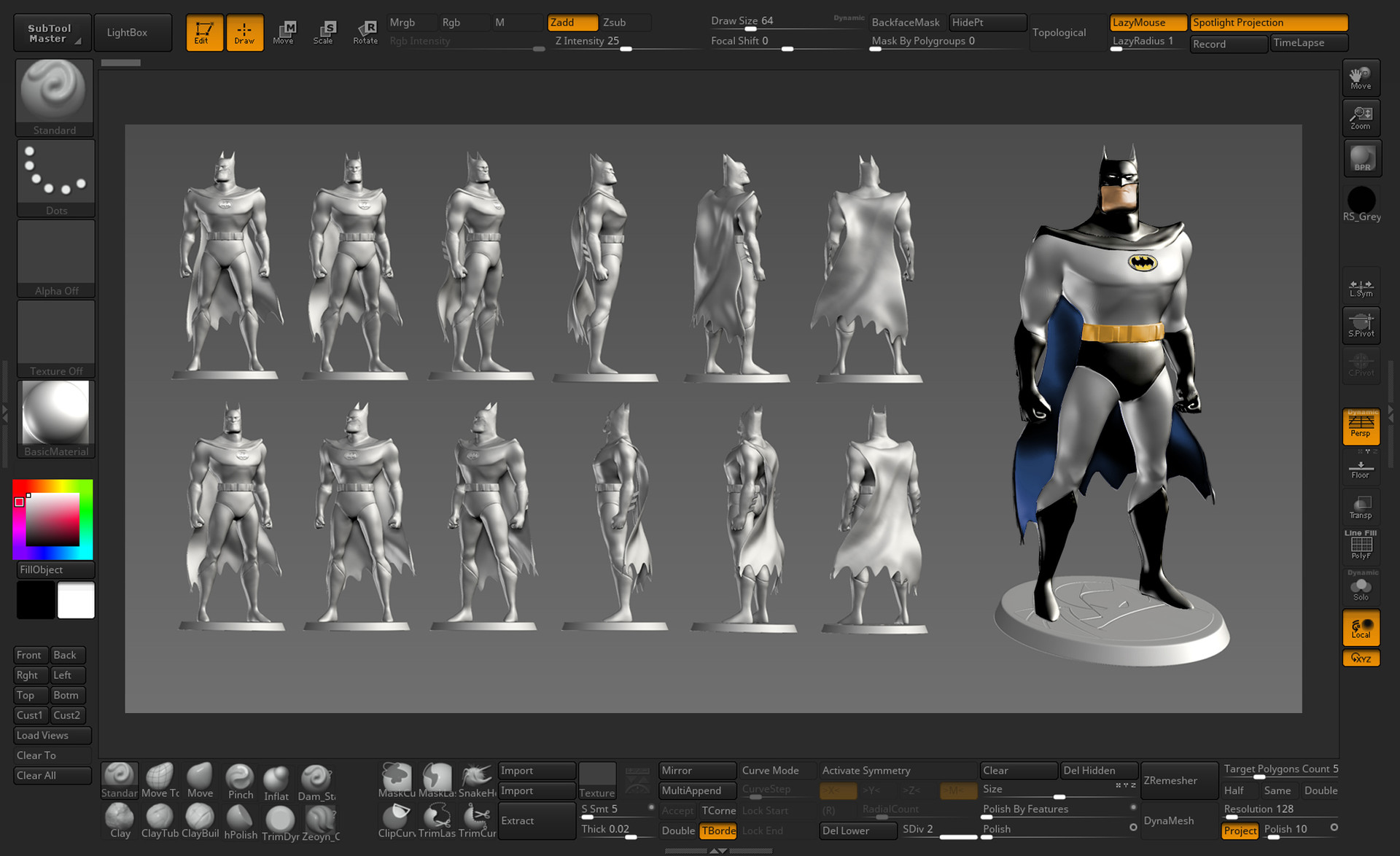Click the MultiAppend button
1400x856 pixels.
pos(698,791)
